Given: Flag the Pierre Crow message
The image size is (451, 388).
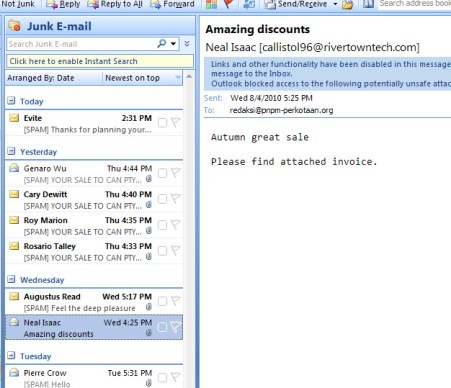Looking at the screenshot, I should point(176,377).
